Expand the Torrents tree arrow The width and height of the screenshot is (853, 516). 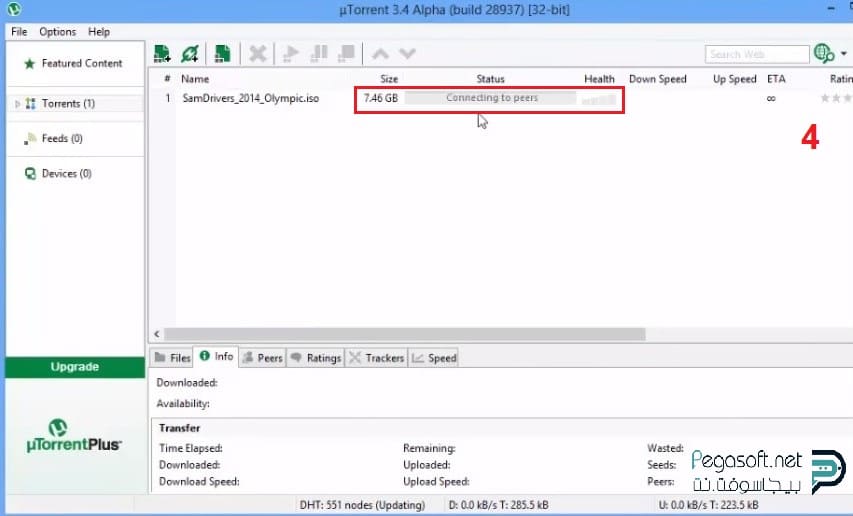pyautogui.click(x=17, y=103)
